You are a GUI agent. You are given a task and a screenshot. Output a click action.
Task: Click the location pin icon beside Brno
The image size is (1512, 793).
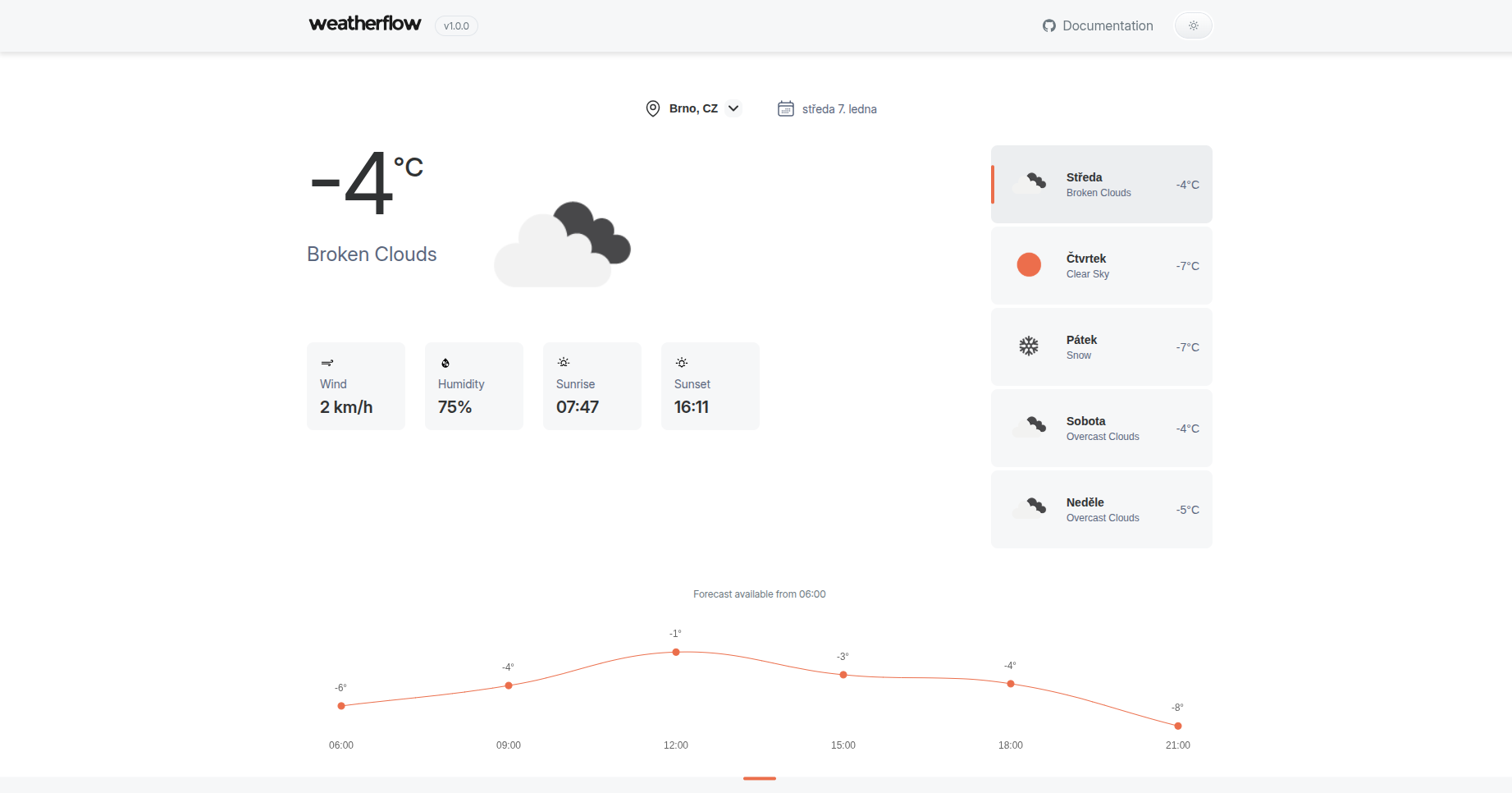(x=653, y=108)
